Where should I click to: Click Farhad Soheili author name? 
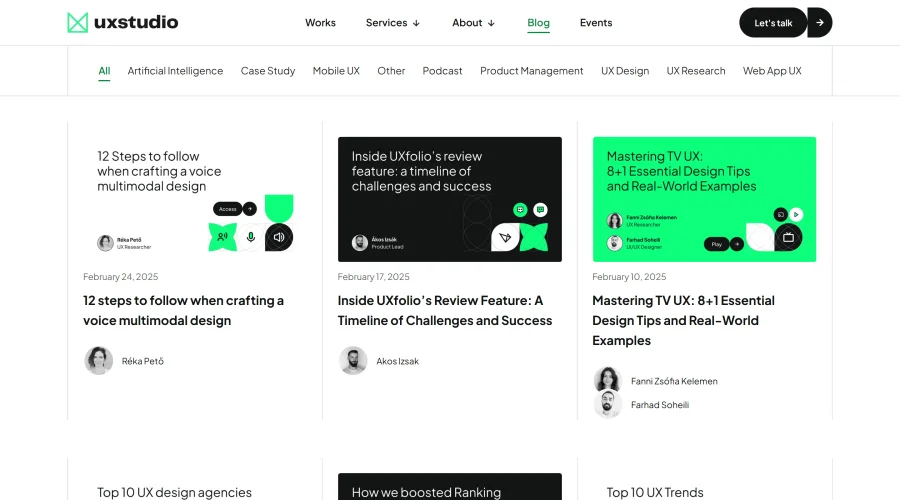pos(660,405)
